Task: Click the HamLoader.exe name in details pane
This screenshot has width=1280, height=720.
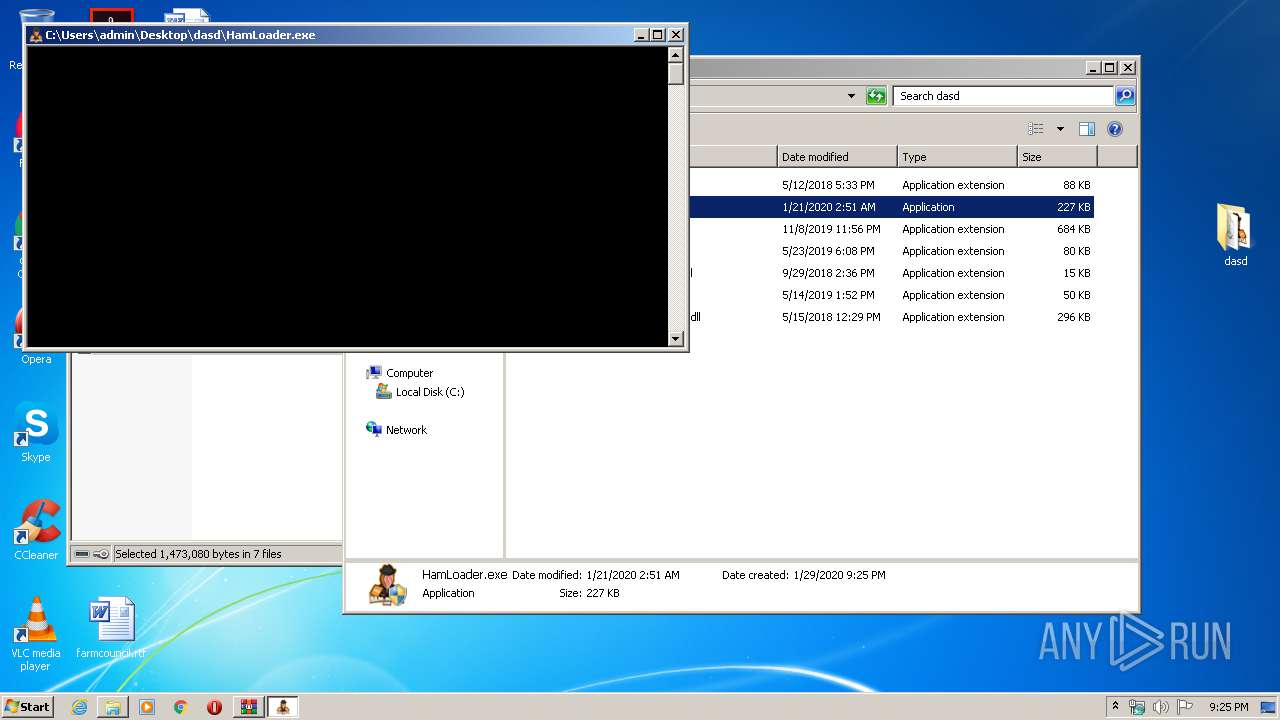Action: [465, 575]
